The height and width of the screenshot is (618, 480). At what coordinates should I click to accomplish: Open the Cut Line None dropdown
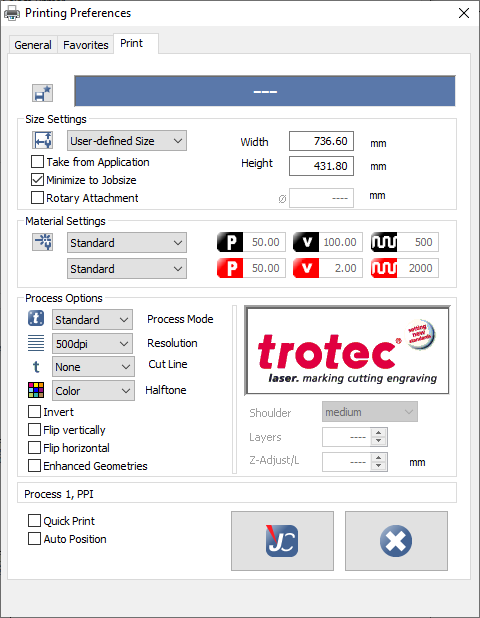coord(93,367)
